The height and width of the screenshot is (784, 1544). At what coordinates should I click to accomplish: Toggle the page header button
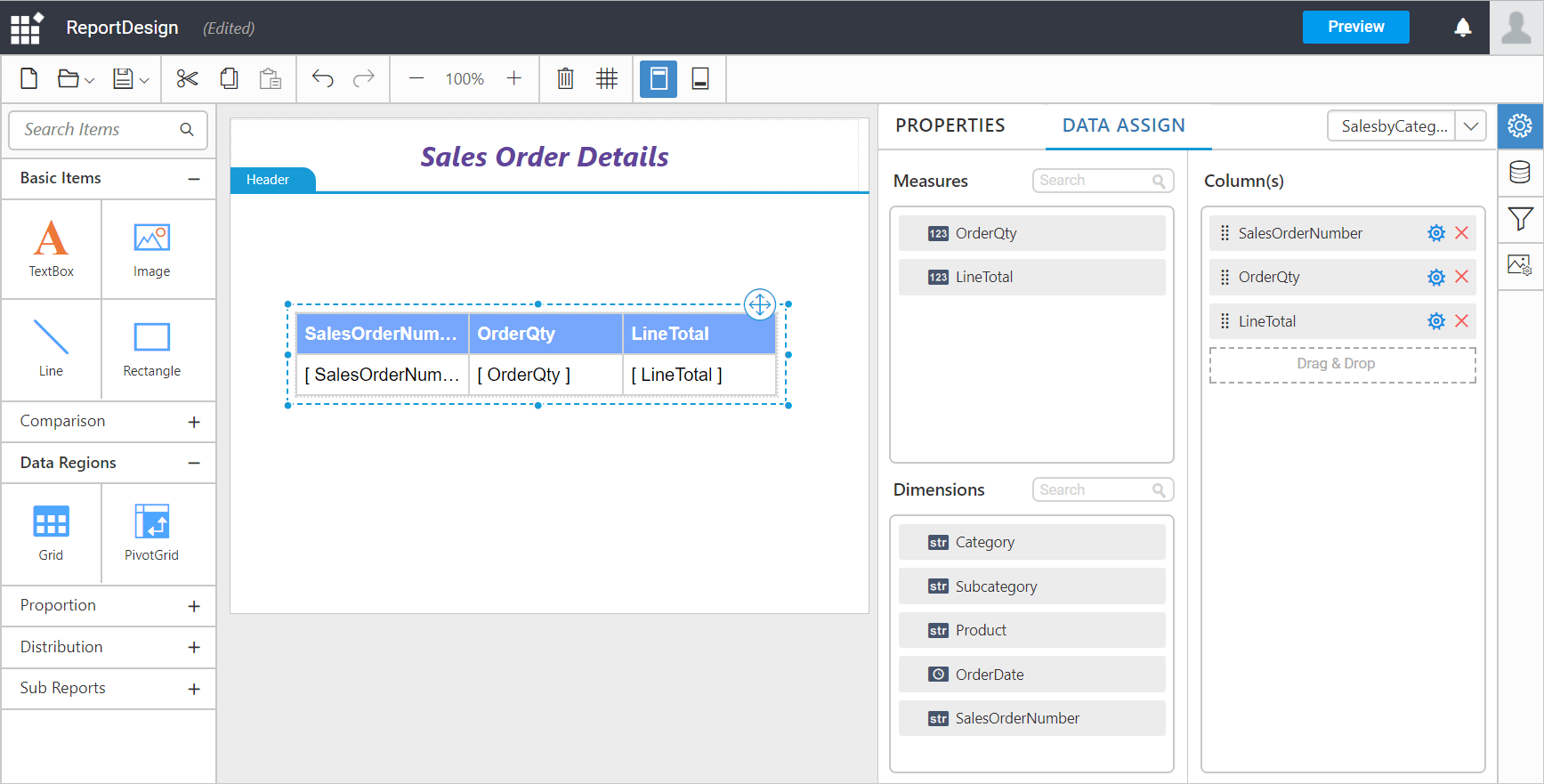[659, 79]
